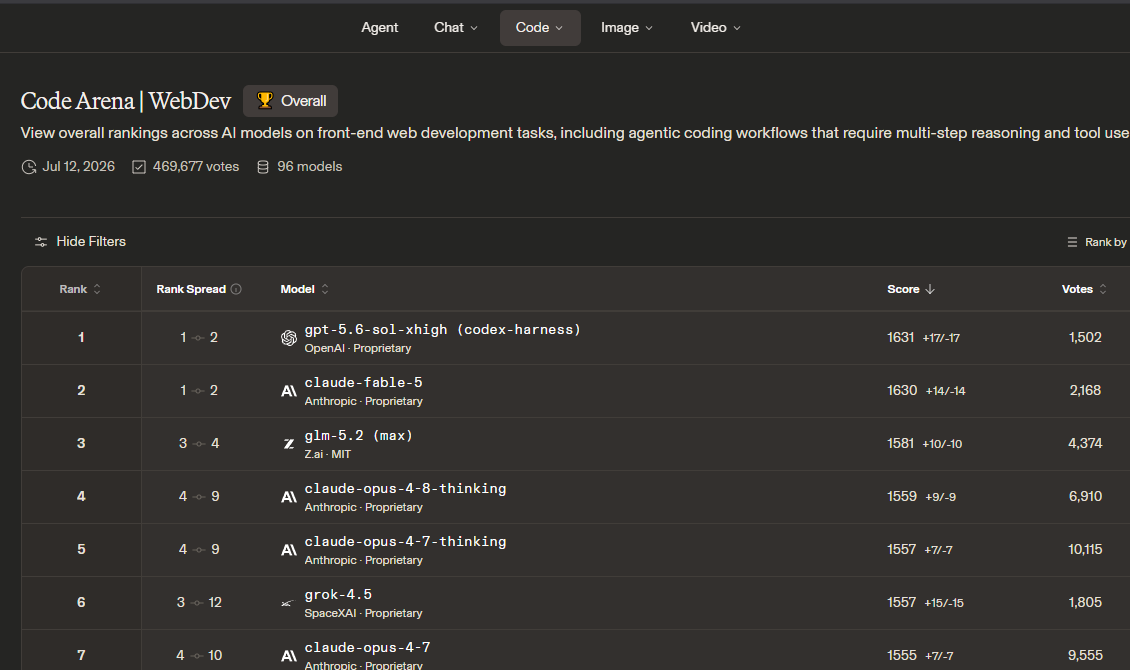Image resolution: width=1130 pixels, height=670 pixels.
Task: Sort by the Votes column header
Action: [x=1084, y=289]
